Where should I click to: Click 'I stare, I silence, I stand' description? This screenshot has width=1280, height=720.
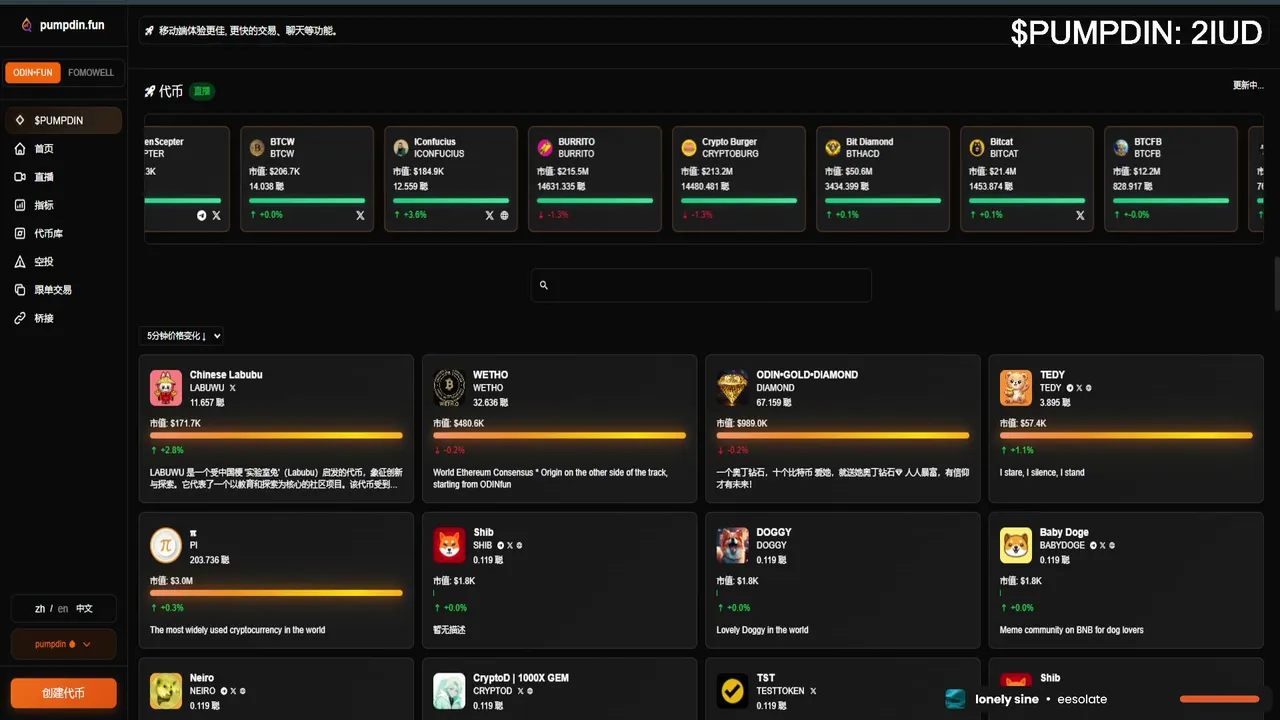(1042, 472)
